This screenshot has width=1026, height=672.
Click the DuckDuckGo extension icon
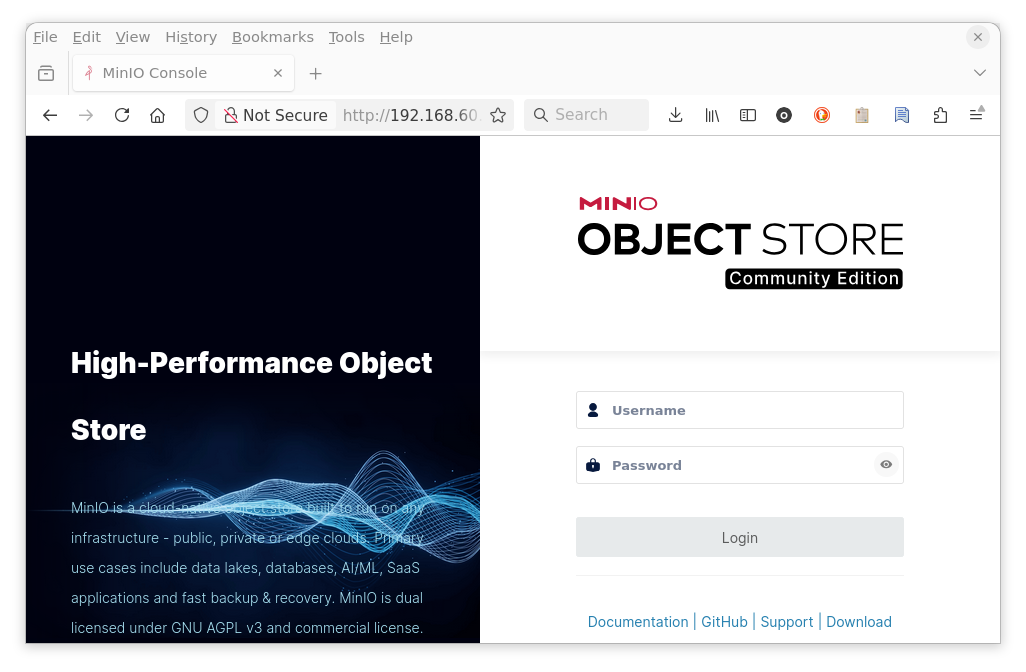pos(822,115)
